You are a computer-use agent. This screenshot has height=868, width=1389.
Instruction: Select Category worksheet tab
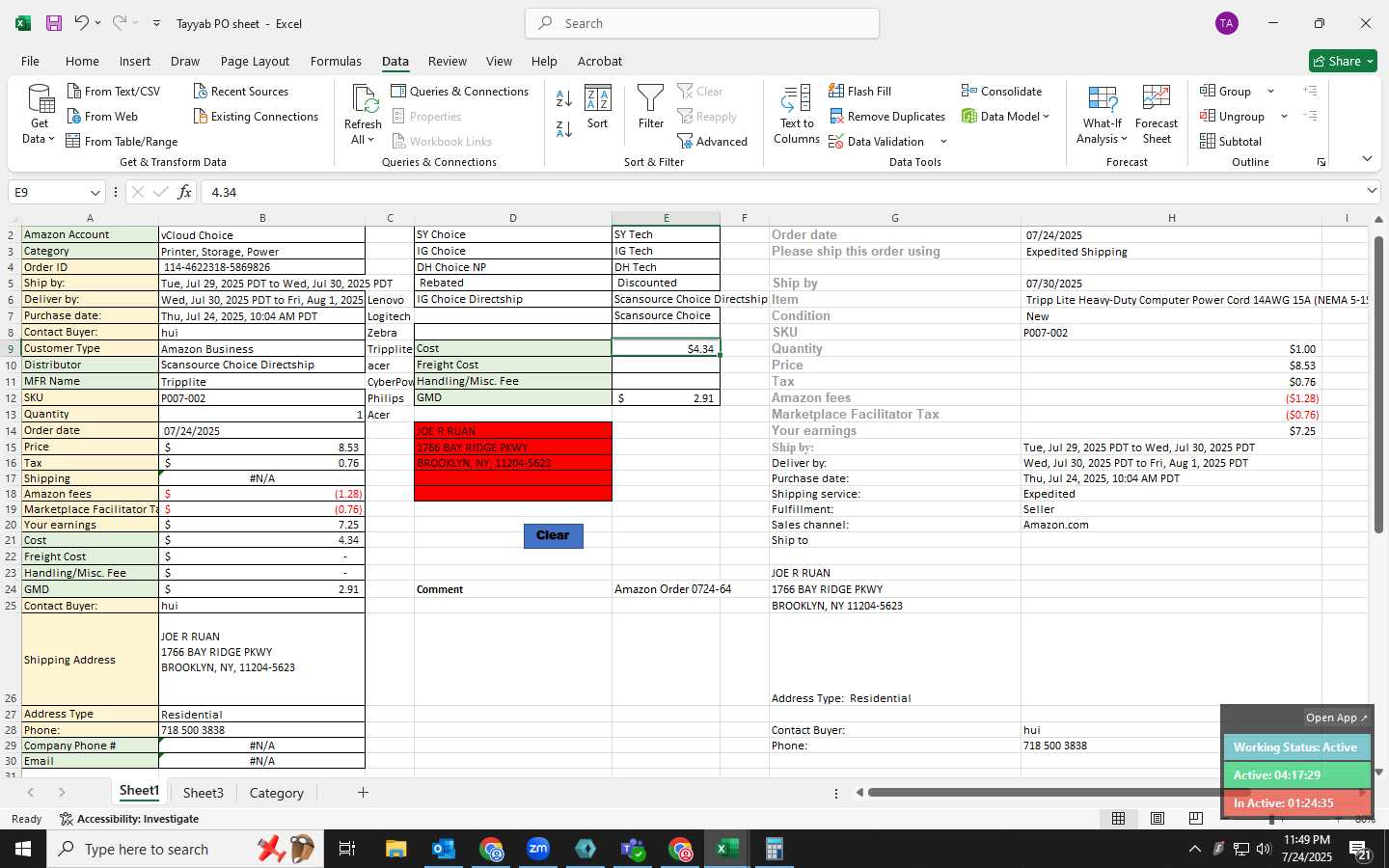277,793
